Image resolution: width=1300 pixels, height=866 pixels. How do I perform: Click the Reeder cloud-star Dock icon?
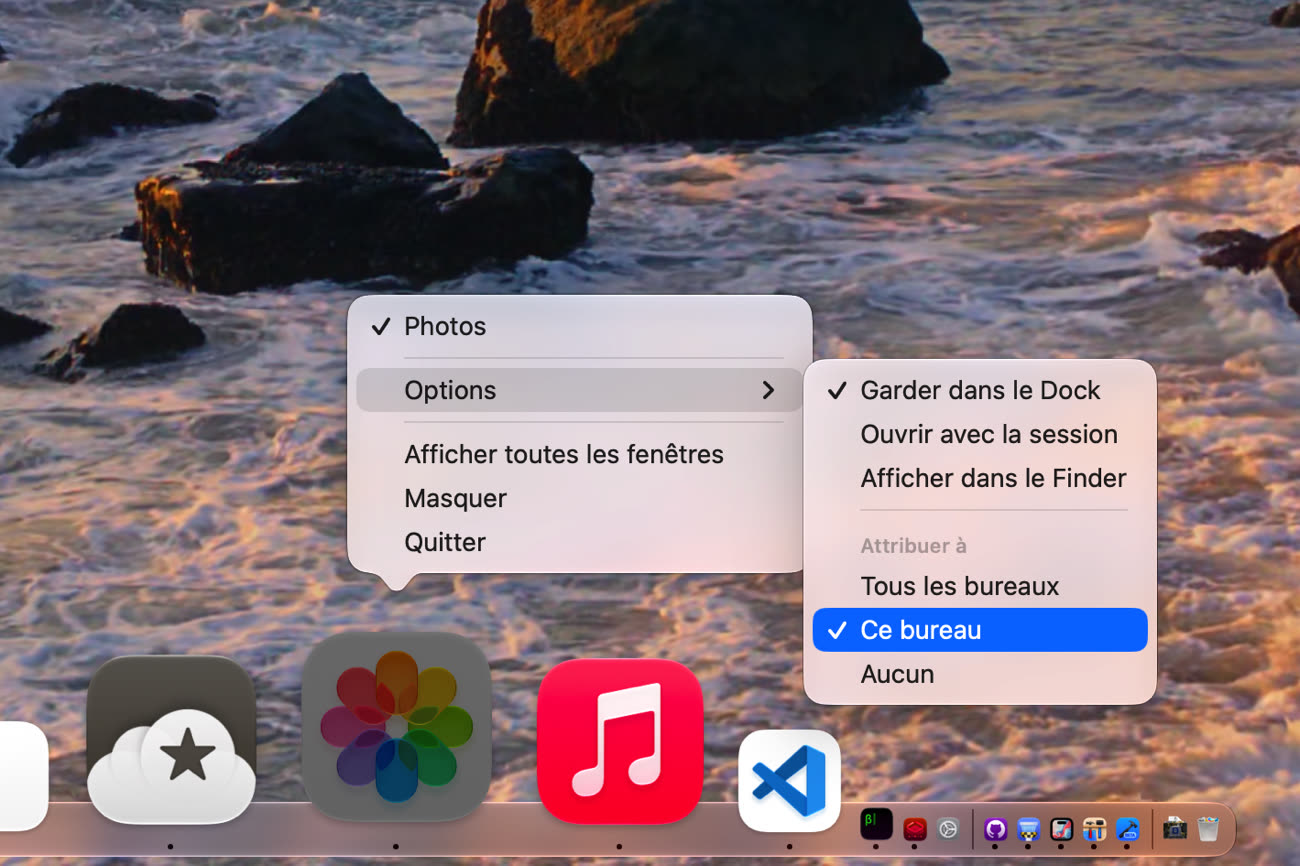171,739
